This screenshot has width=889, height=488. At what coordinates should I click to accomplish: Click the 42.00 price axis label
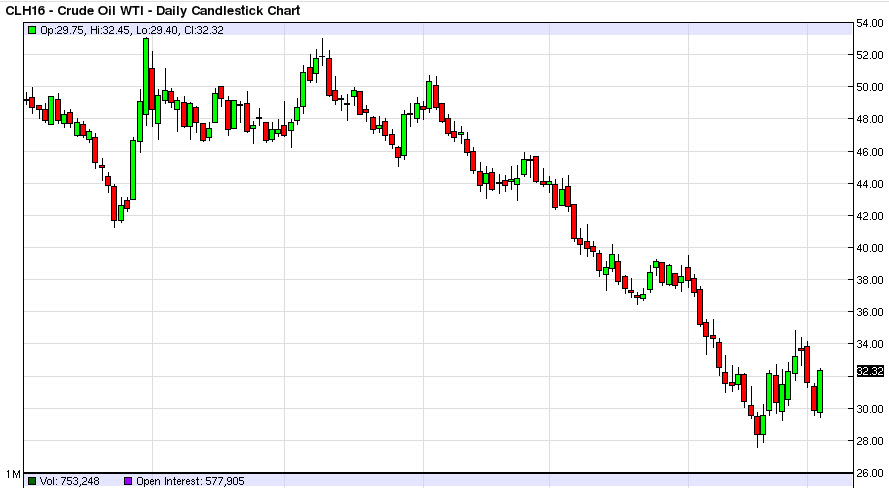coord(870,216)
